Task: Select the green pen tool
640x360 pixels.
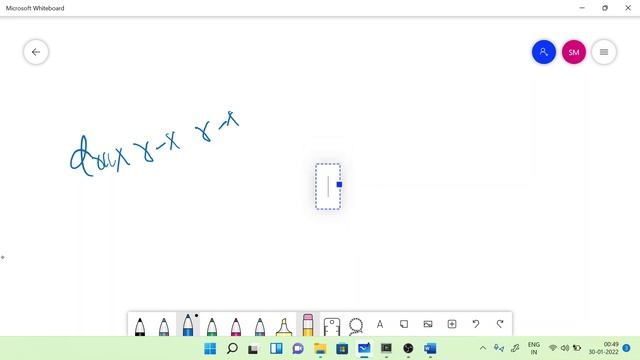Action: point(212,326)
